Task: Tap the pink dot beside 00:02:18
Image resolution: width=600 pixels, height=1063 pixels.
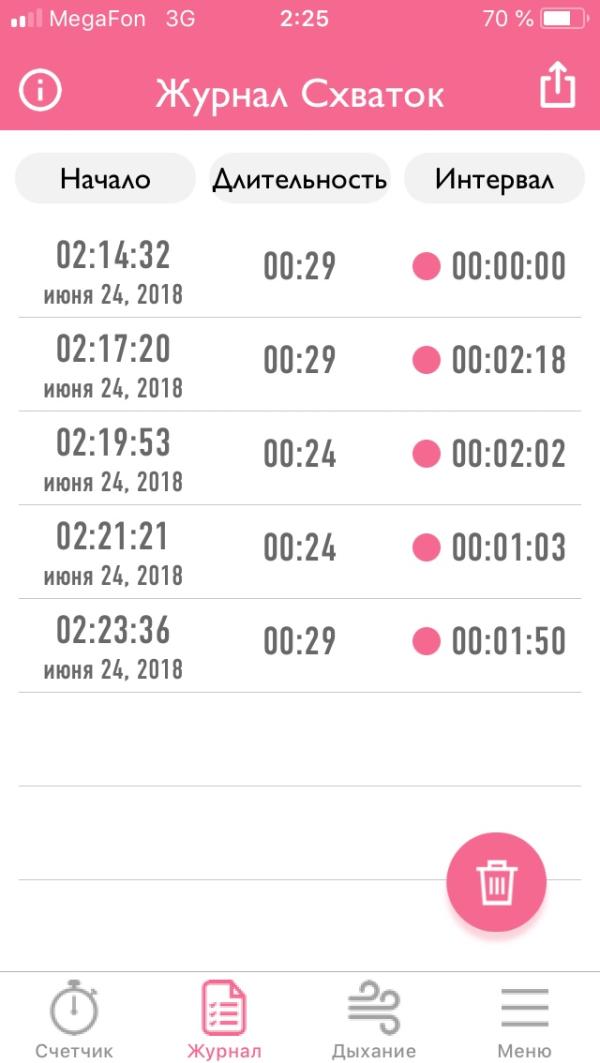Action: pos(427,360)
